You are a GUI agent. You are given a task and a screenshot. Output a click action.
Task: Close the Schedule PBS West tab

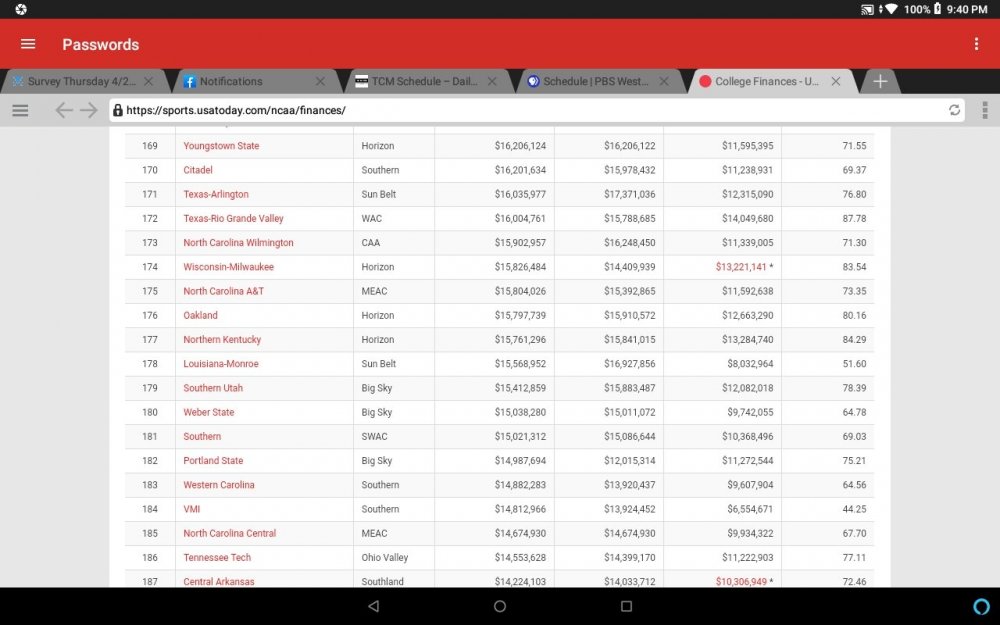coord(664,82)
